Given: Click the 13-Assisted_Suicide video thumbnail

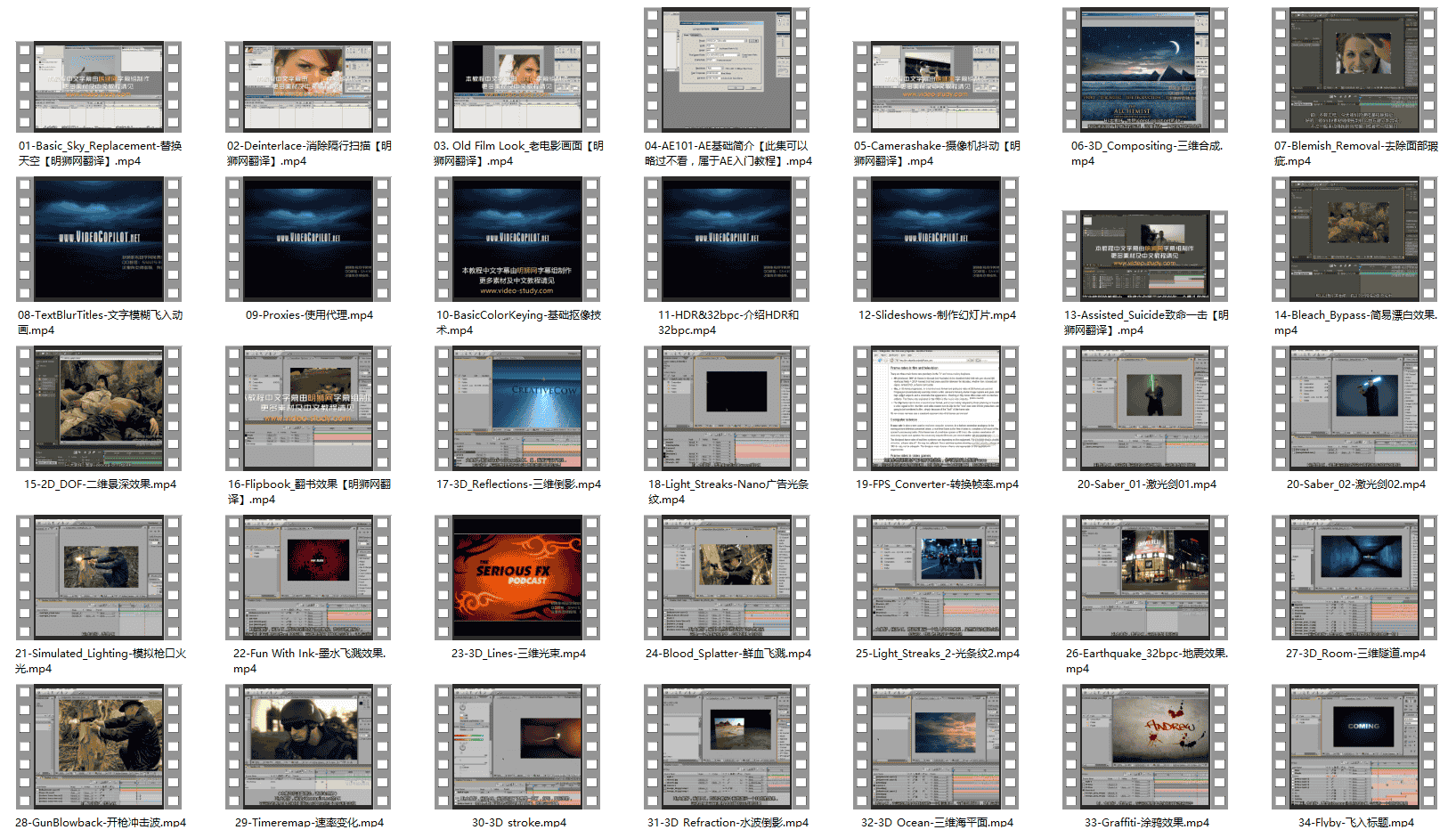Looking at the screenshot, I should click(x=1145, y=256).
